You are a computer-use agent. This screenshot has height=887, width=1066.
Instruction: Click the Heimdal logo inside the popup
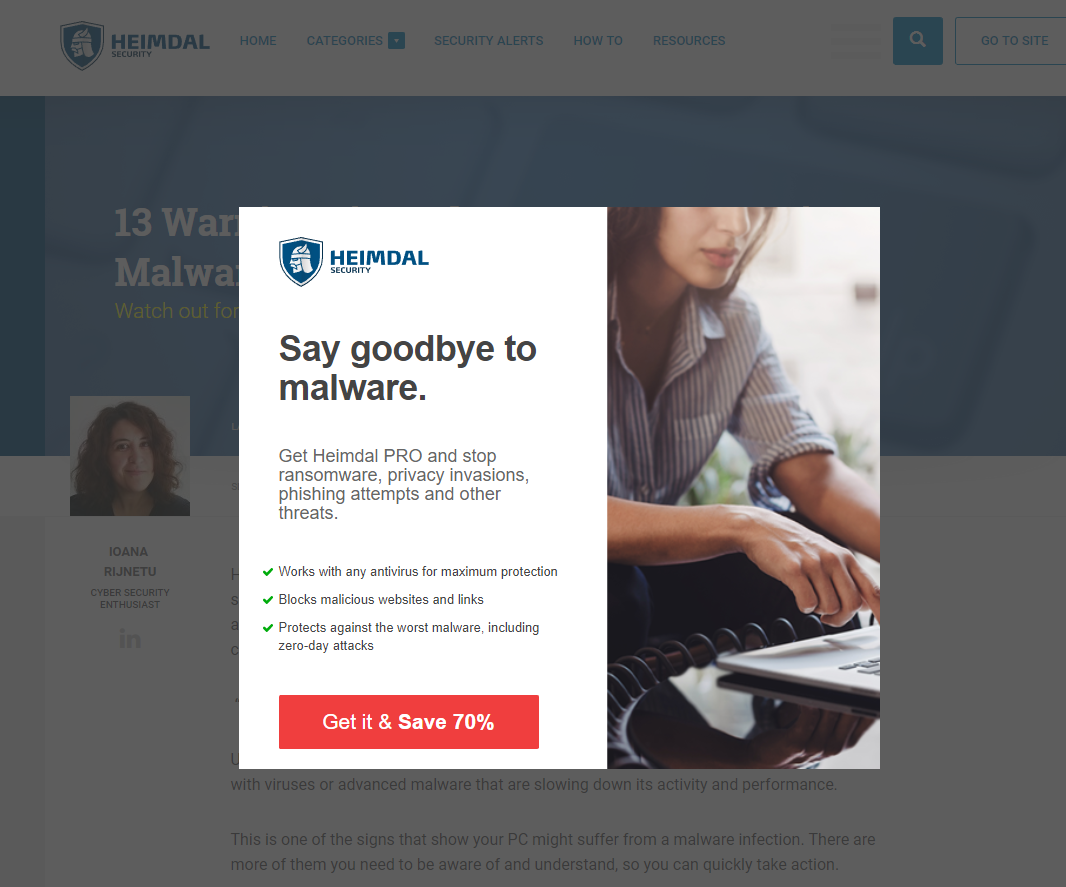click(x=354, y=261)
